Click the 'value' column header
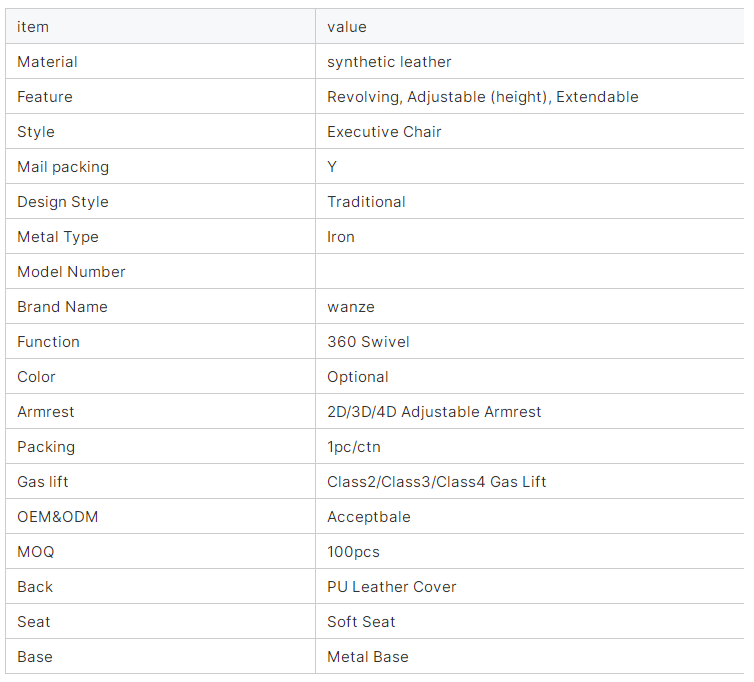The width and height of the screenshot is (754, 682). tap(346, 27)
